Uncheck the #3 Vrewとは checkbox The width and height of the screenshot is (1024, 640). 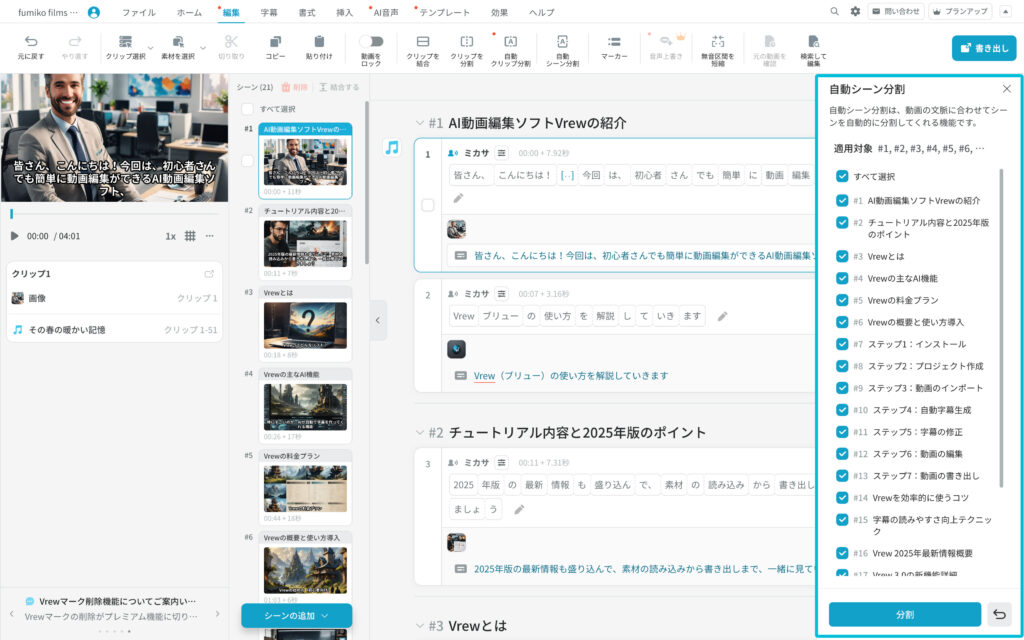[842, 256]
